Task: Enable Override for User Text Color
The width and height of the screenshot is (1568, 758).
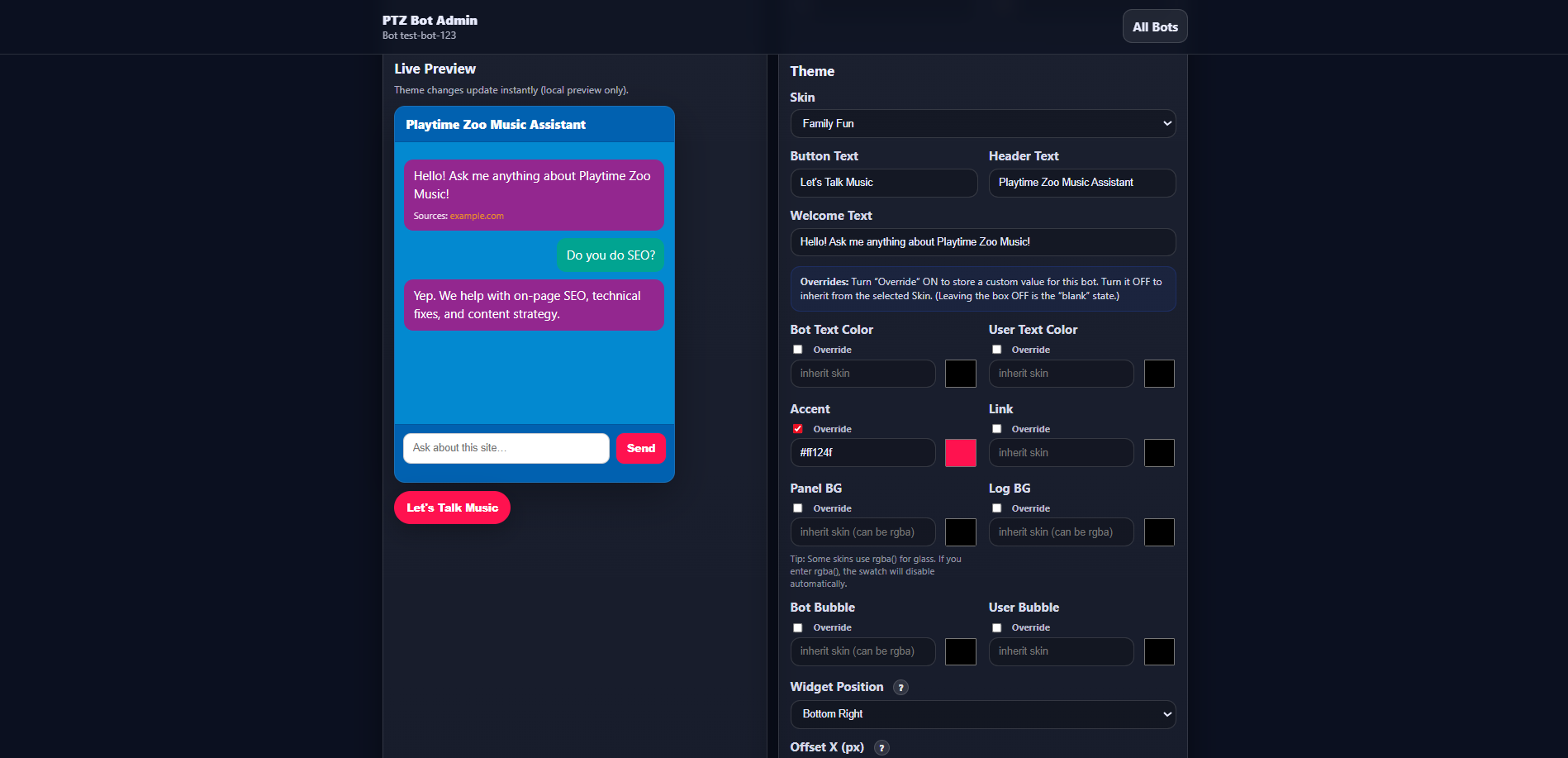Action: pyautogui.click(x=996, y=349)
